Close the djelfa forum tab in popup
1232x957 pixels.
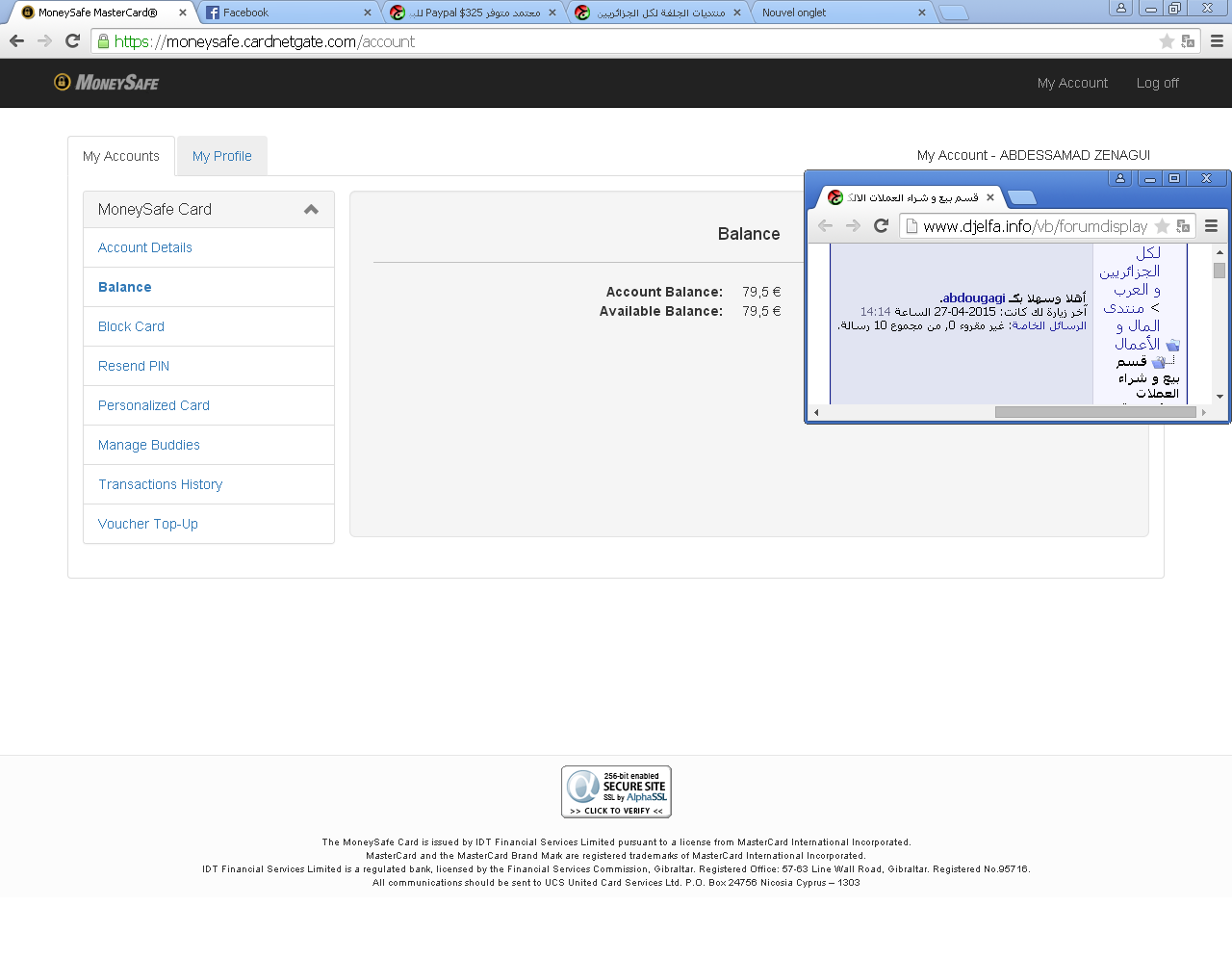(990, 197)
